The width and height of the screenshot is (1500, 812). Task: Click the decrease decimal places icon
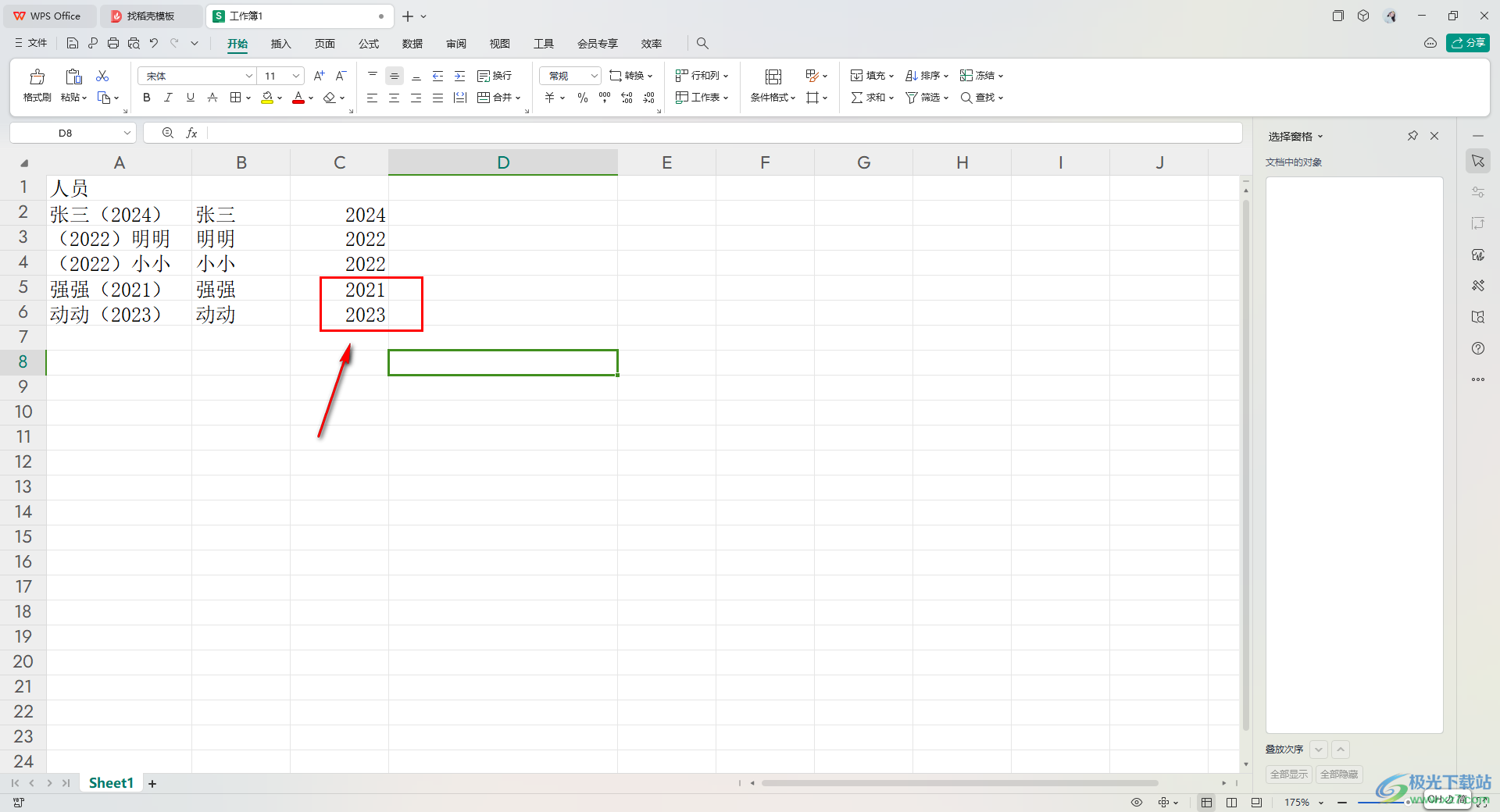tap(649, 98)
